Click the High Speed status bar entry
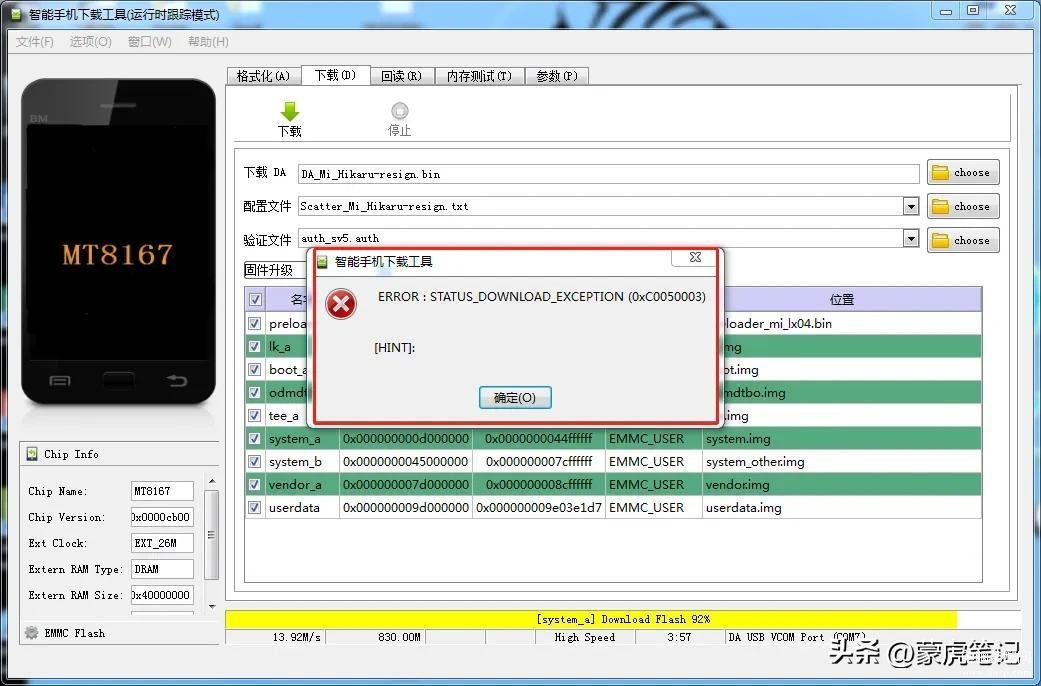The image size is (1041, 686). click(x=585, y=637)
